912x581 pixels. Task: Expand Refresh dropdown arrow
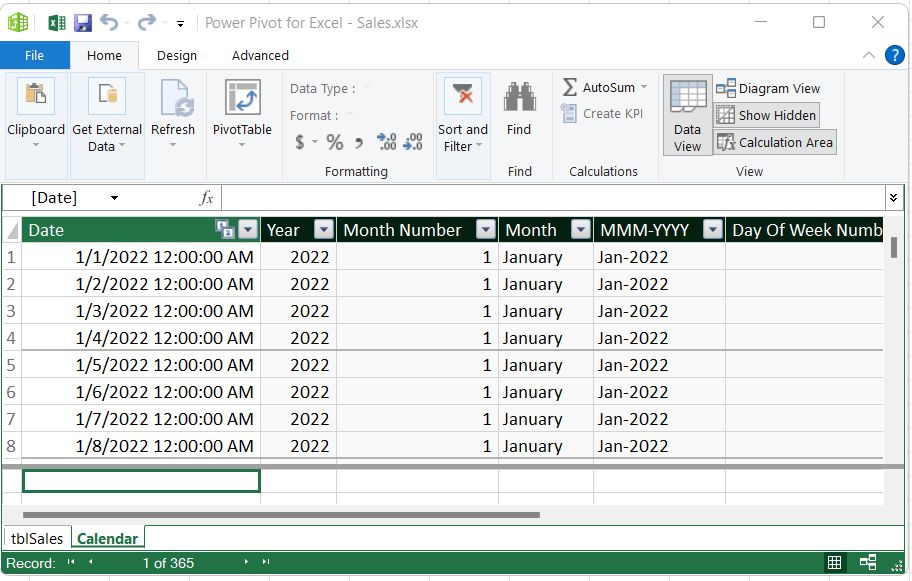tap(173, 145)
